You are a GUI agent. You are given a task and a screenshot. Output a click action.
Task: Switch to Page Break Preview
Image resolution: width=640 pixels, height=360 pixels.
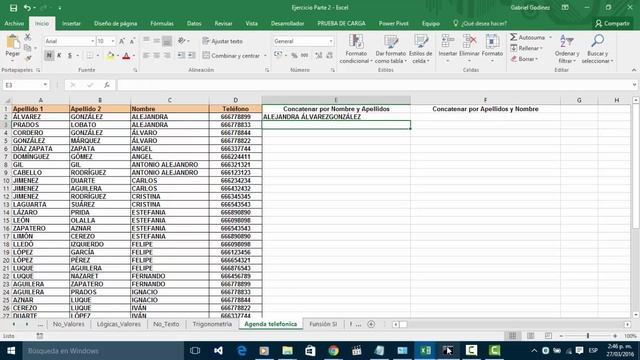pos(548,336)
